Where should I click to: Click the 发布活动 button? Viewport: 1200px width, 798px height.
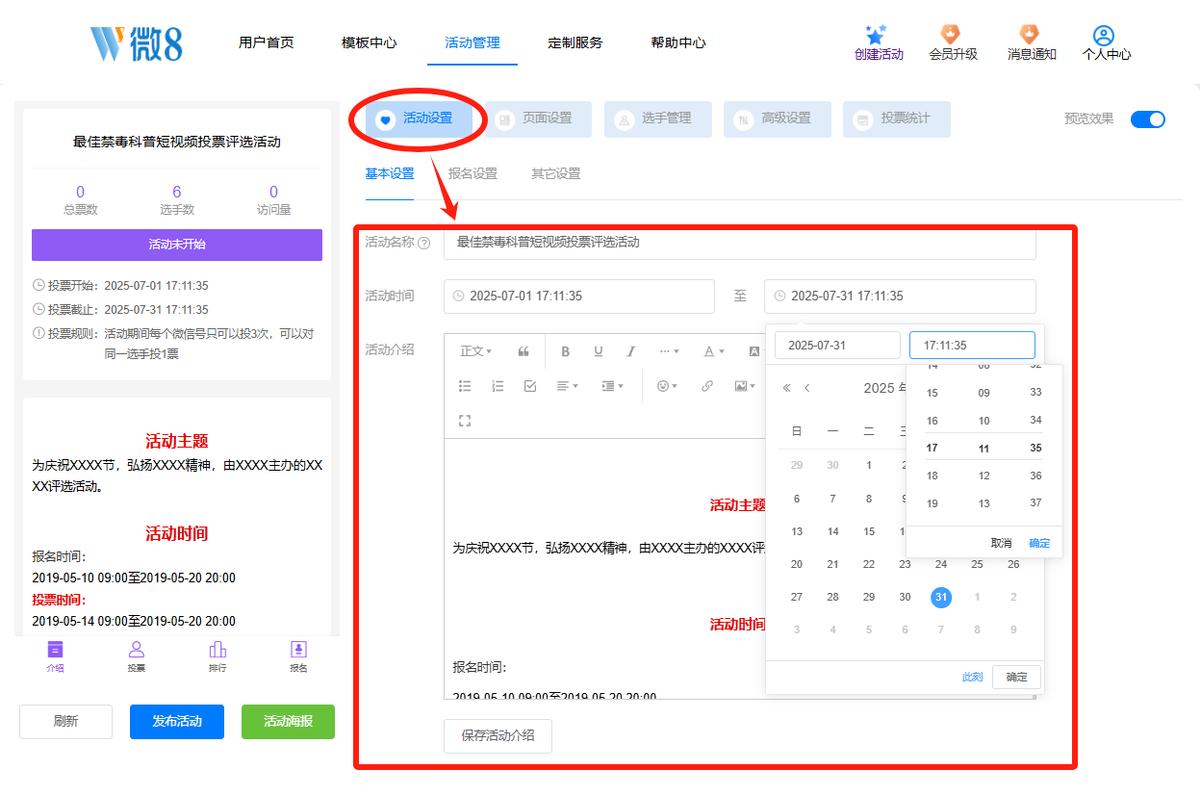pos(177,721)
